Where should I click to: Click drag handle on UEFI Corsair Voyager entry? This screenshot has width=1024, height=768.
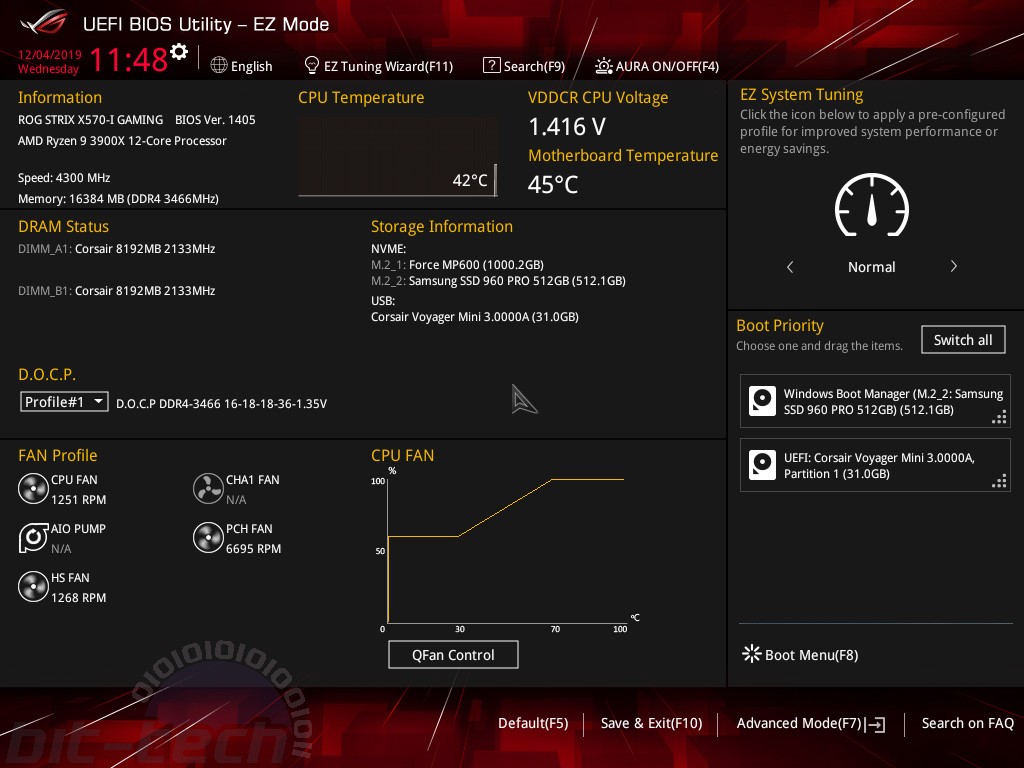point(999,481)
